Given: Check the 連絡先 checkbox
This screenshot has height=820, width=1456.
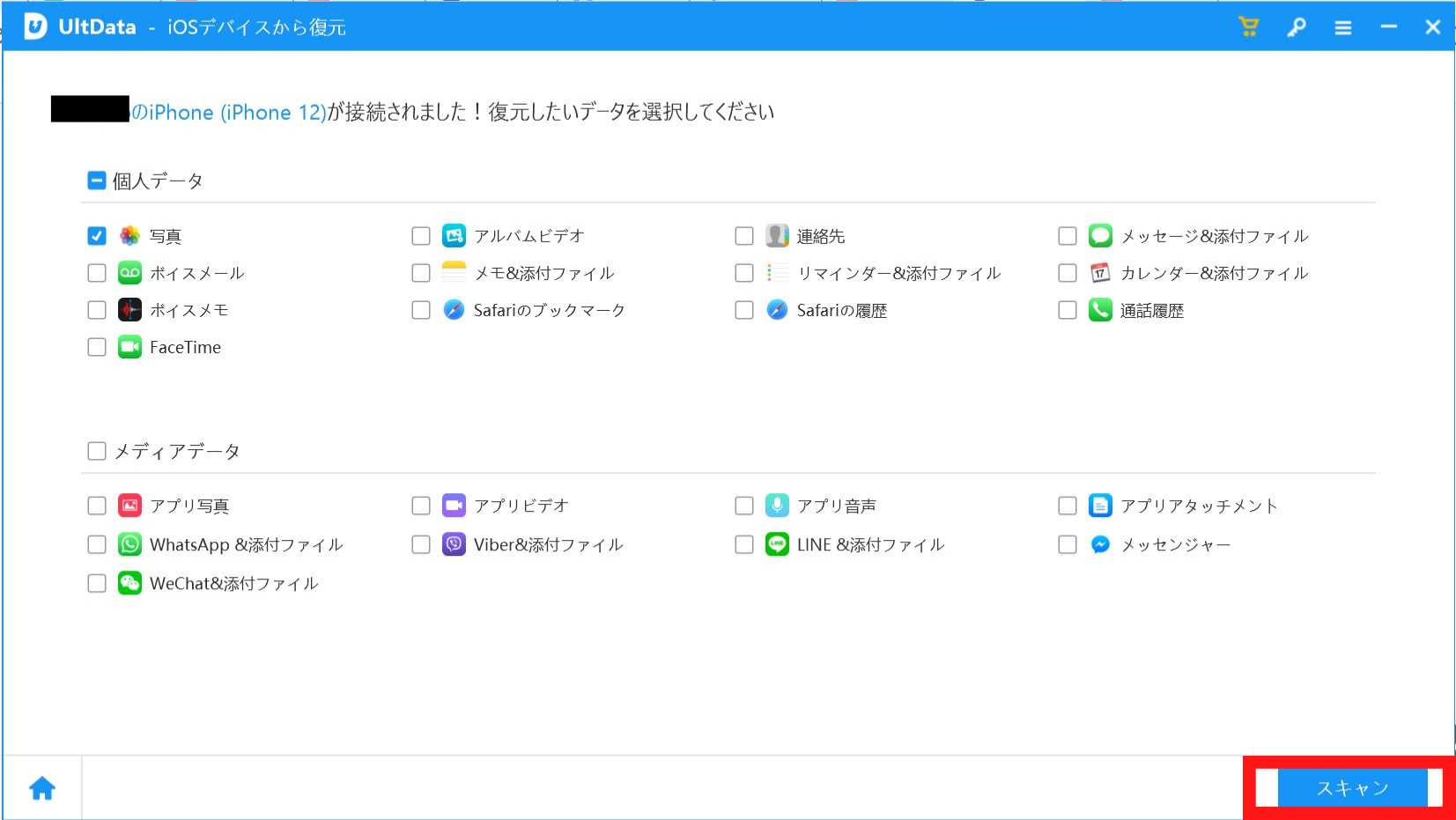Looking at the screenshot, I should point(744,236).
